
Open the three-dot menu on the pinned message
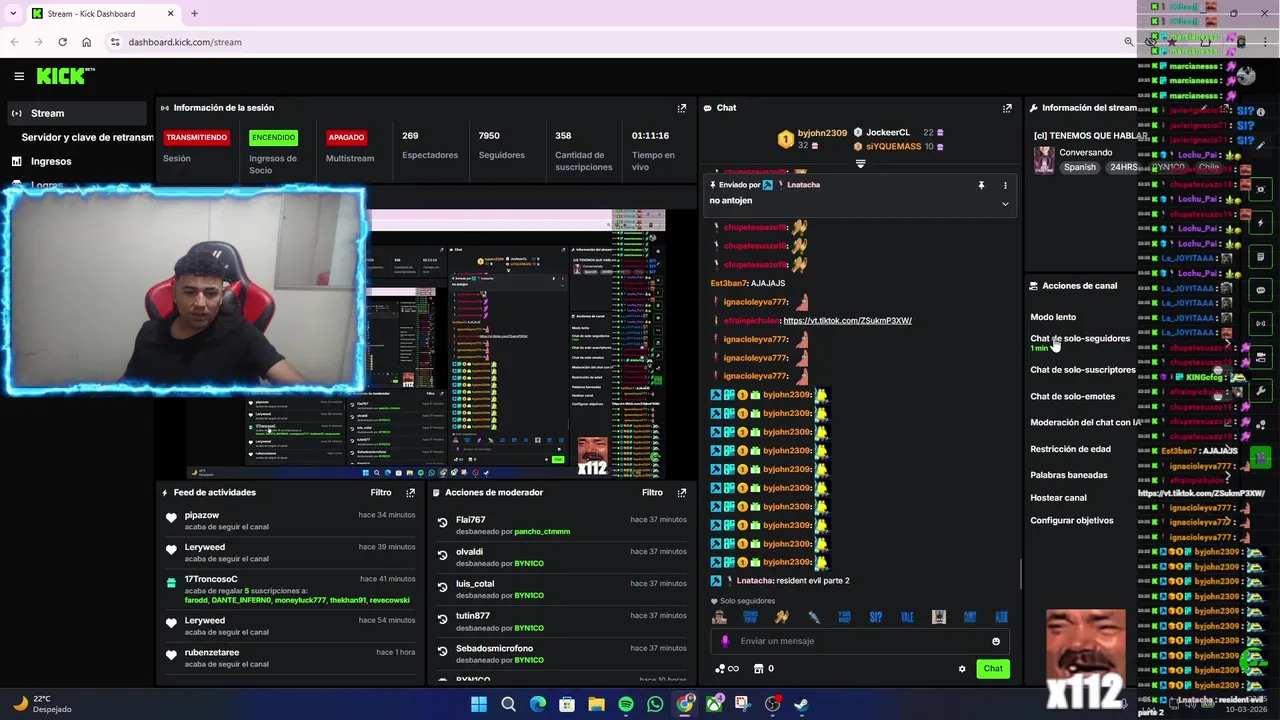[x=1005, y=185]
